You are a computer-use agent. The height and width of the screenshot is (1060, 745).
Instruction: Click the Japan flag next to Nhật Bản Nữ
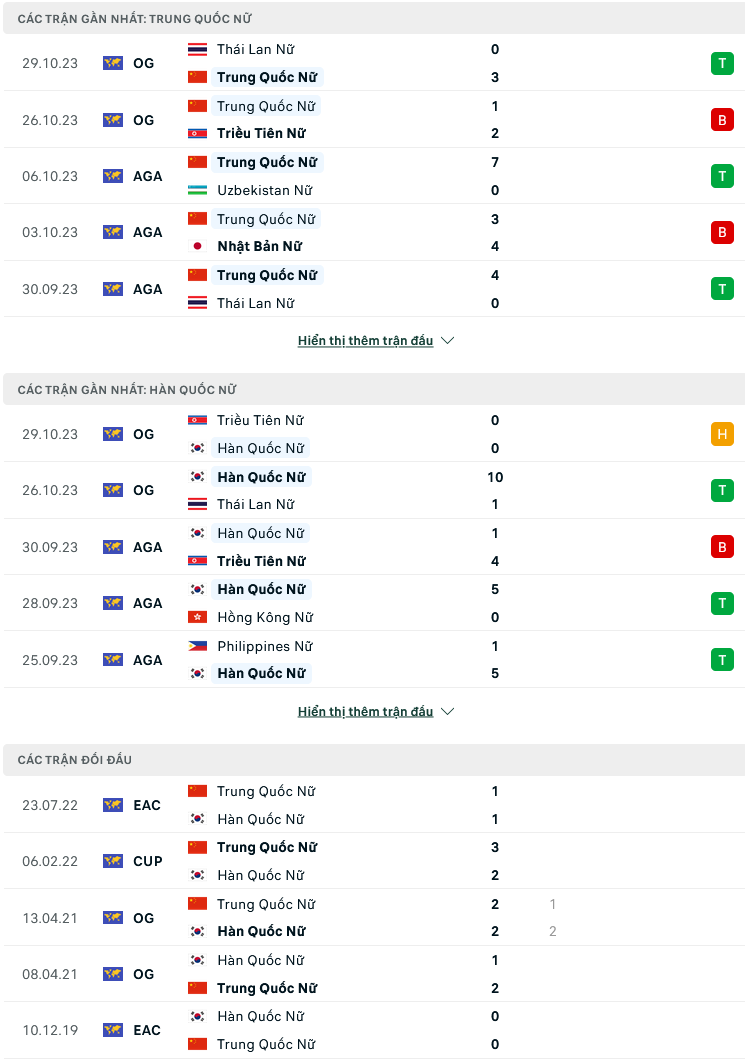point(197,246)
